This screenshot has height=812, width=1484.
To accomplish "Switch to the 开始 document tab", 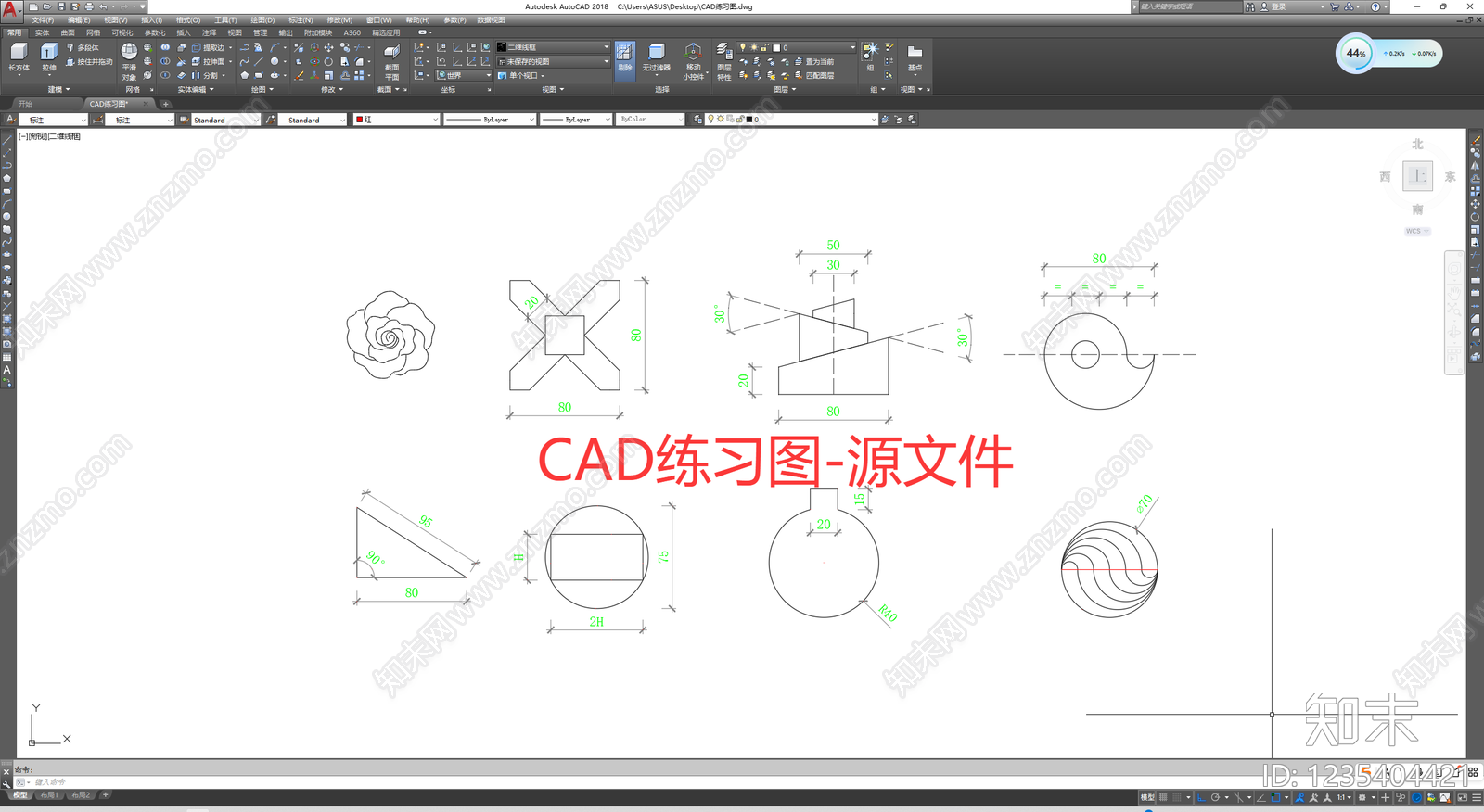I will click(25, 104).
